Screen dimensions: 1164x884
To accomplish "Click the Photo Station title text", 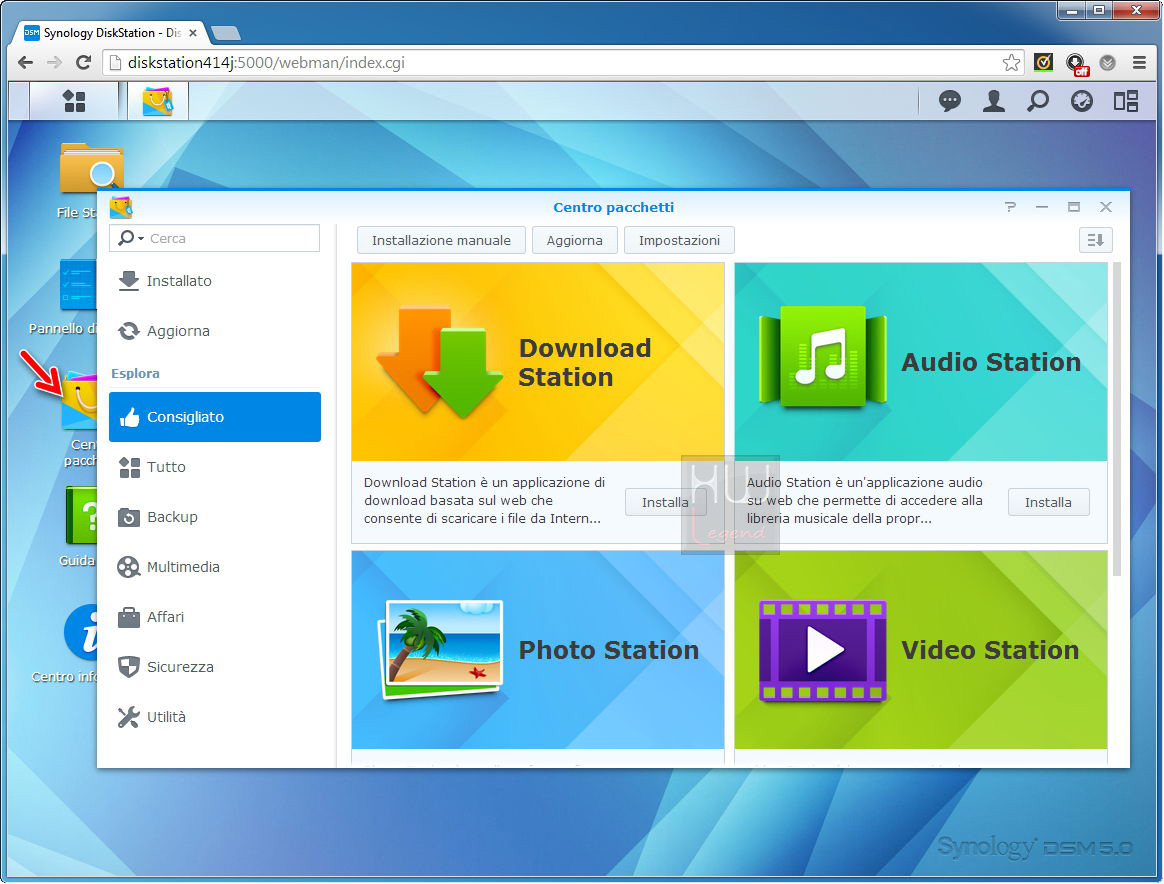I will point(609,650).
